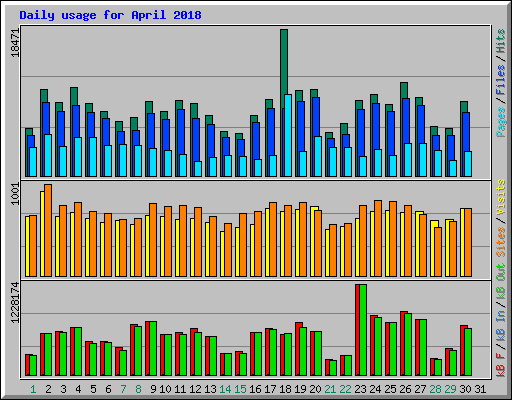Select day 30 on the x-axis
The height and width of the screenshot is (400, 512).
tap(465, 389)
